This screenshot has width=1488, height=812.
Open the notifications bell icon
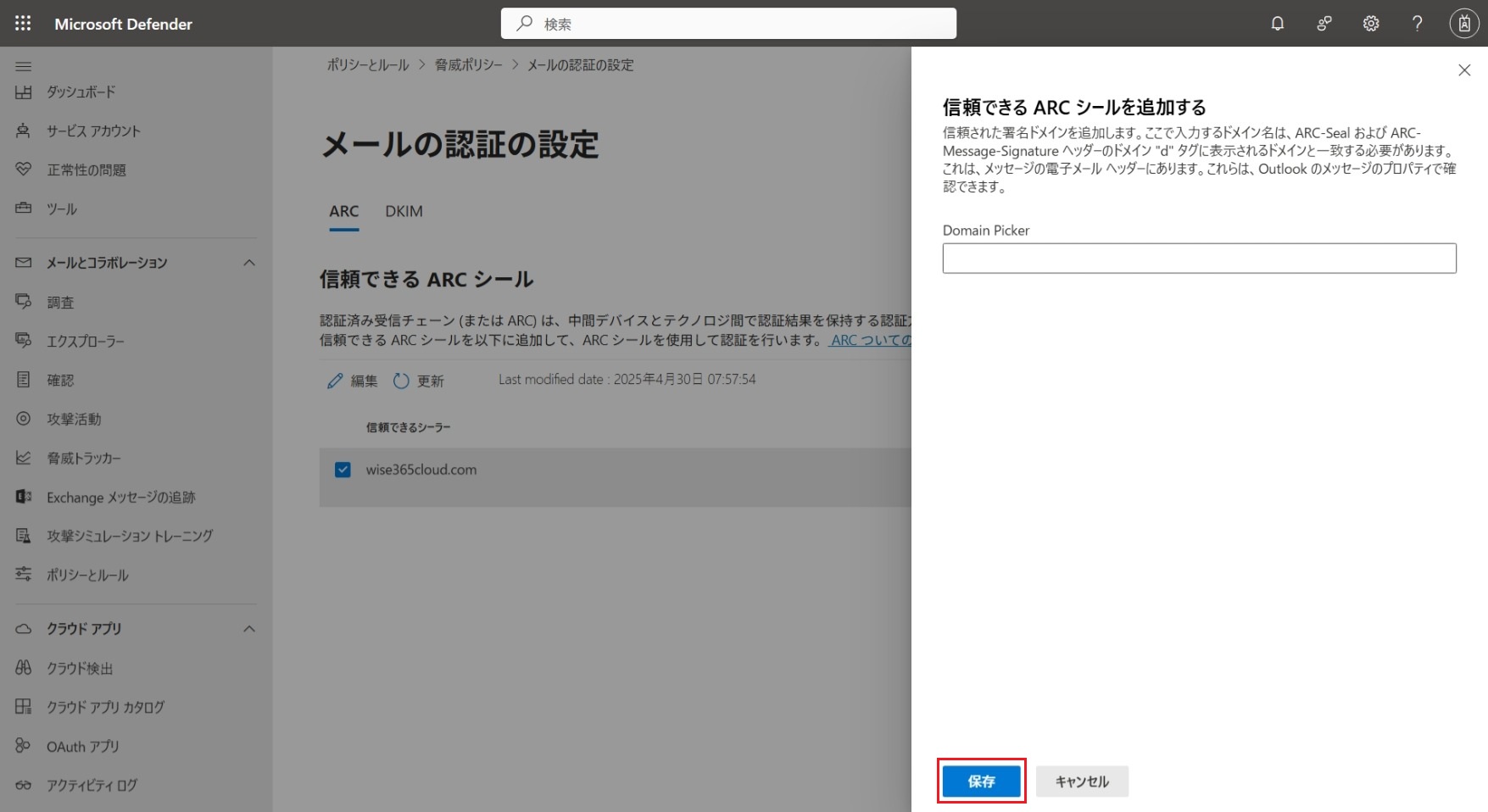click(1277, 24)
